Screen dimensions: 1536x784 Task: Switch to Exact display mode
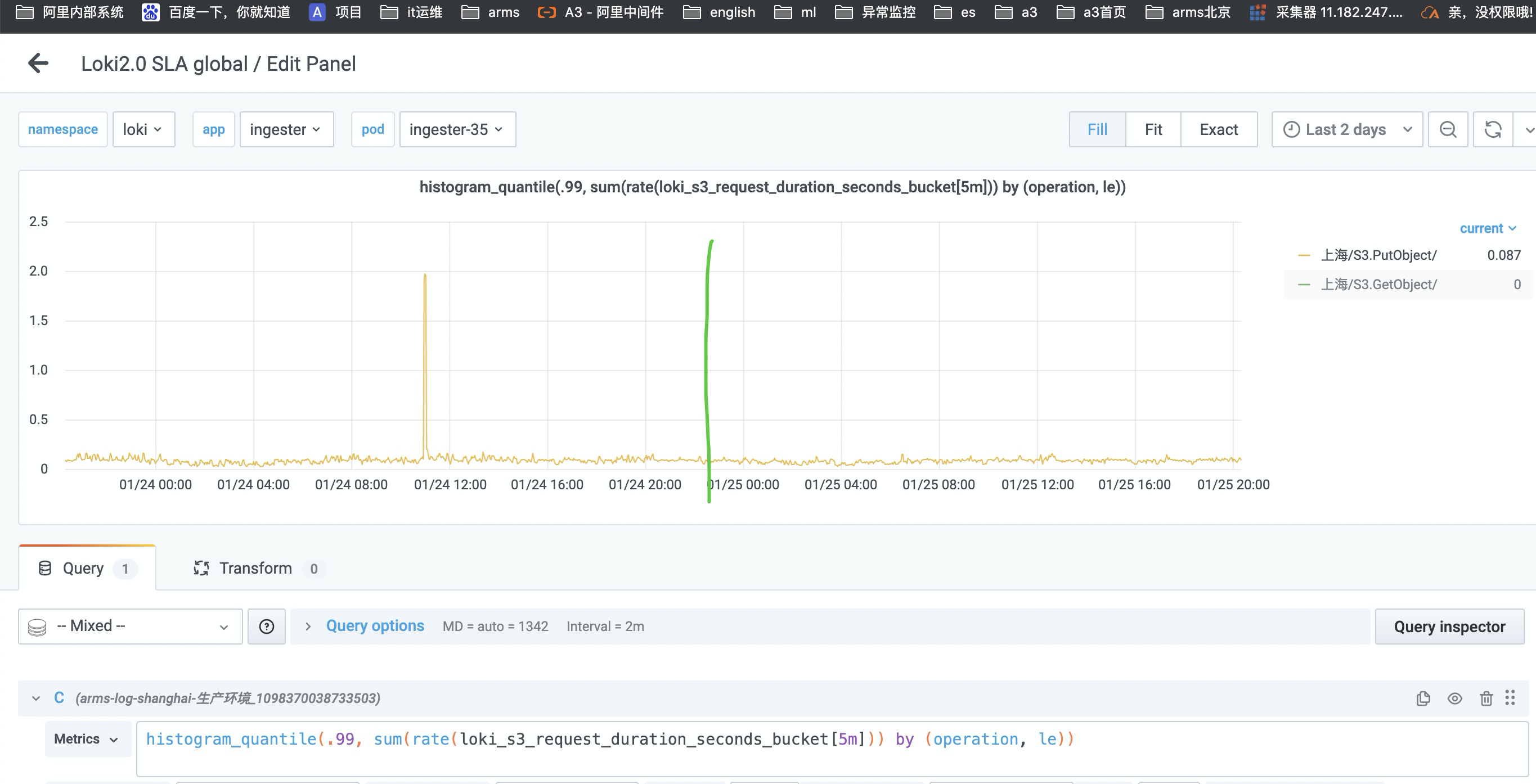pos(1219,129)
